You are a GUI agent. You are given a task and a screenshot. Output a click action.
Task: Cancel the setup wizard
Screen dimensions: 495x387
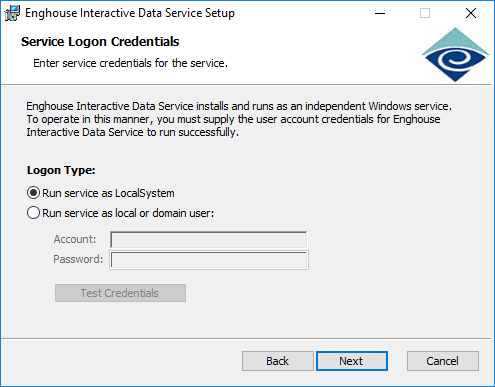pyautogui.click(x=443, y=361)
